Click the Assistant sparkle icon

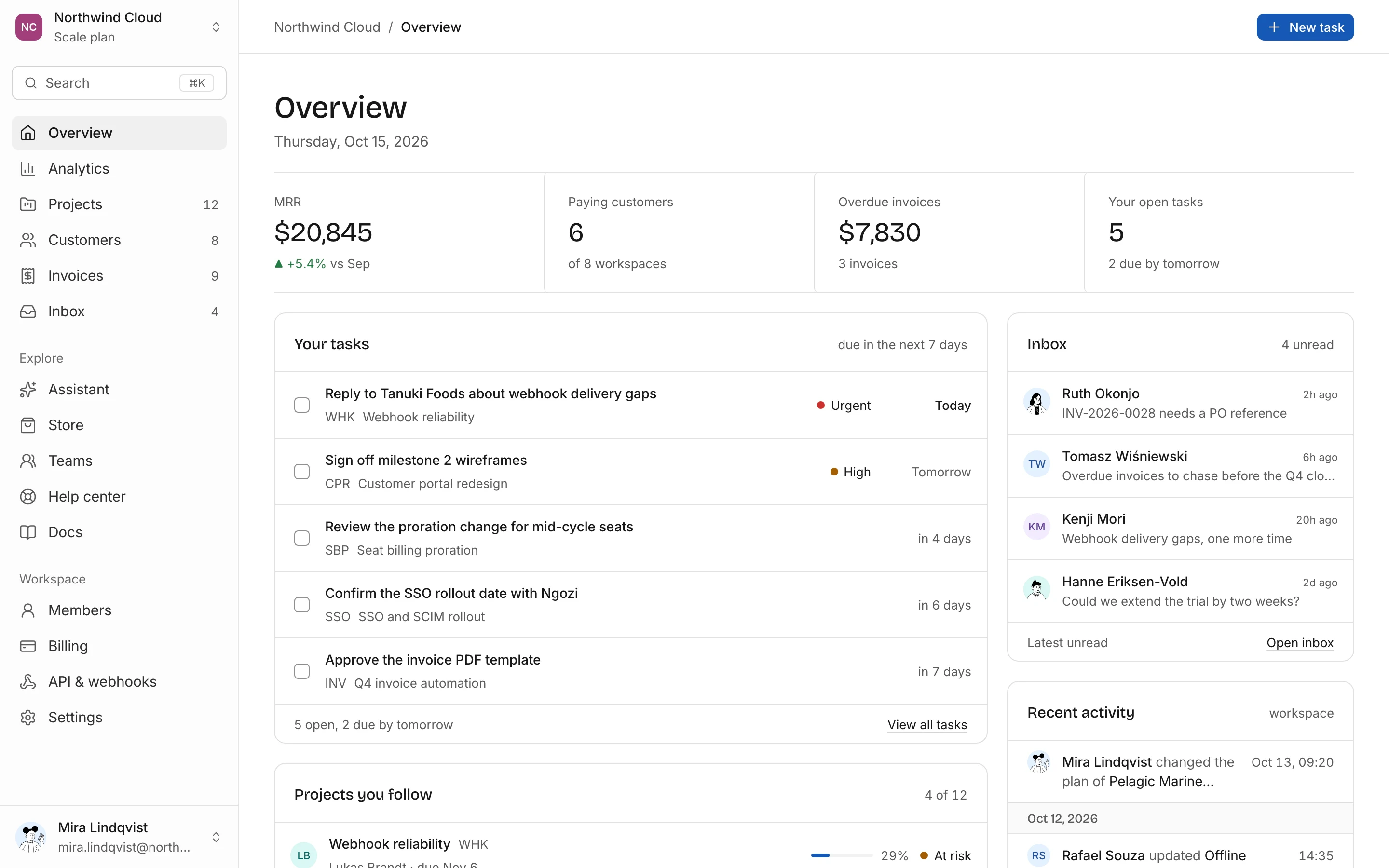click(27, 389)
